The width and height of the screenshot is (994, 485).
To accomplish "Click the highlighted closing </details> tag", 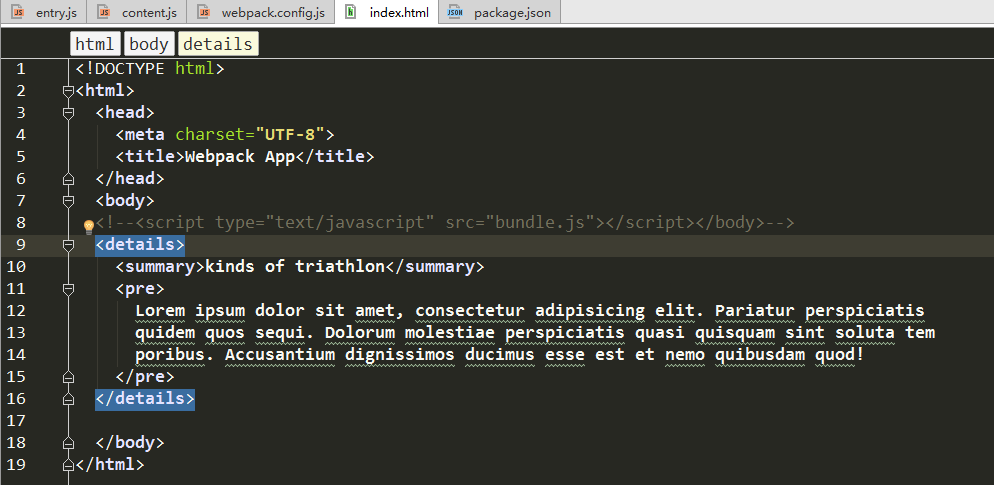I will point(145,399).
